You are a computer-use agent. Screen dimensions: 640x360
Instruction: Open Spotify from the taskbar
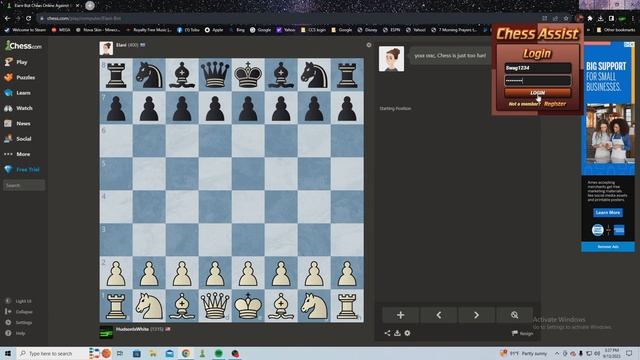click(x=219, y=353)
